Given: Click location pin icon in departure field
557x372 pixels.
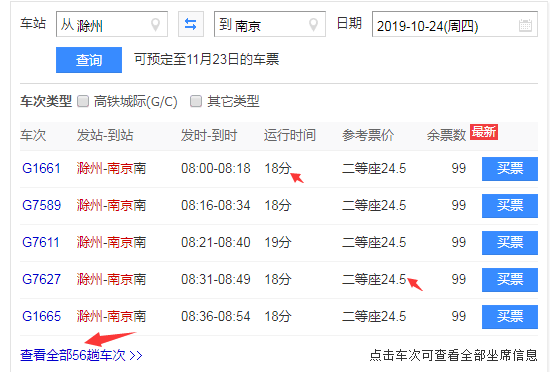Looking at the screenshot, I should pos(155,25).
